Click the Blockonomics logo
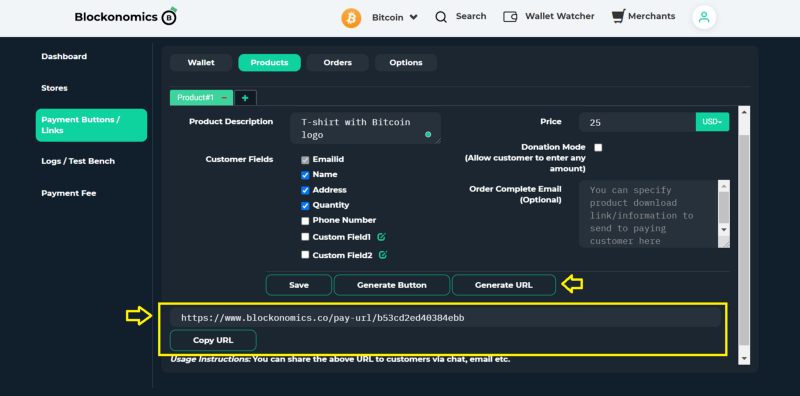The image size is (800, 396). (126, 16)
